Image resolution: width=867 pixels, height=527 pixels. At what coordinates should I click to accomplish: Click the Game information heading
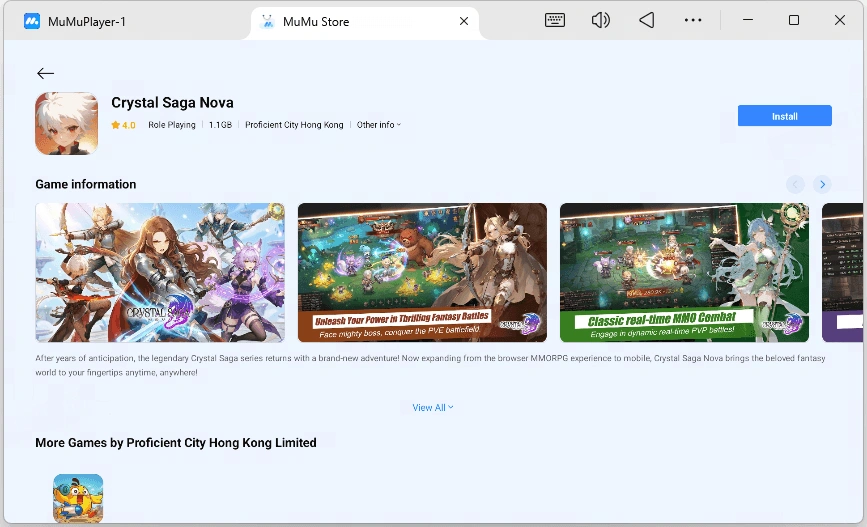tap(86, 184)
